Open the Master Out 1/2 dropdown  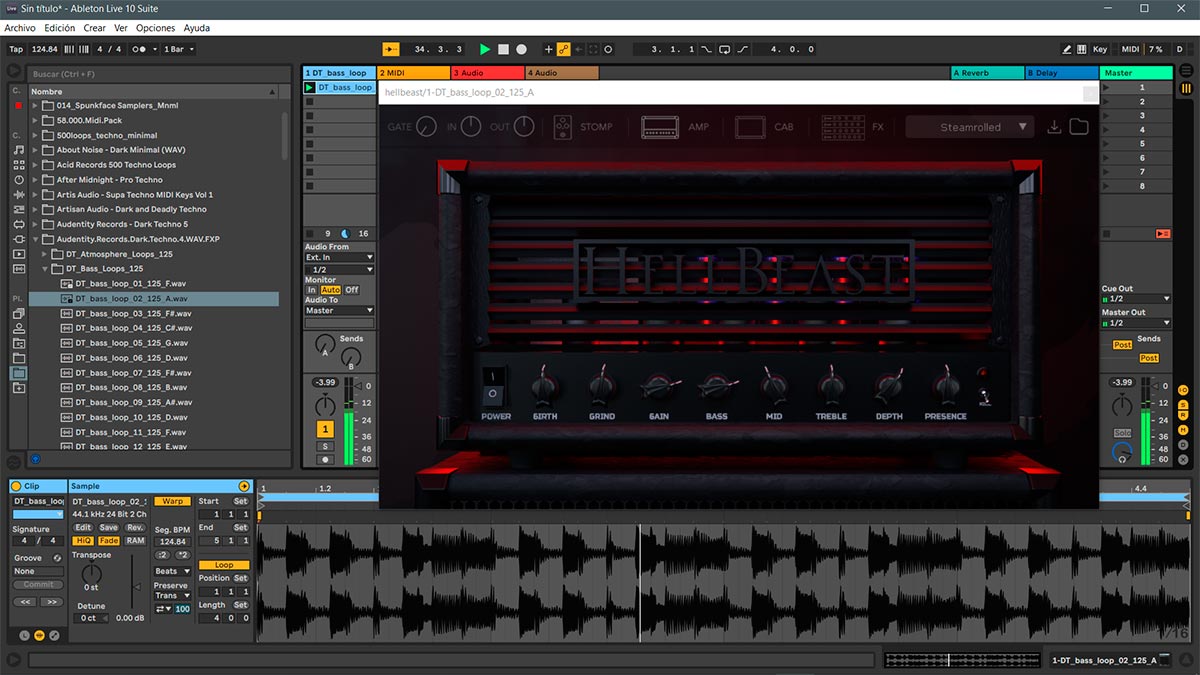coord(1135,323)
